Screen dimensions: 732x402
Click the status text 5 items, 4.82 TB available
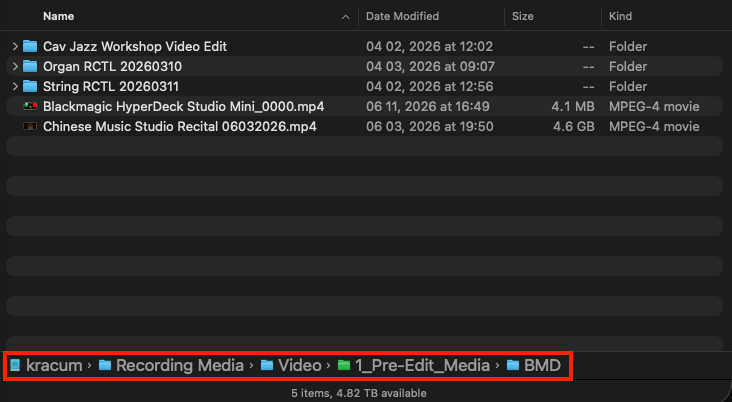359,393
